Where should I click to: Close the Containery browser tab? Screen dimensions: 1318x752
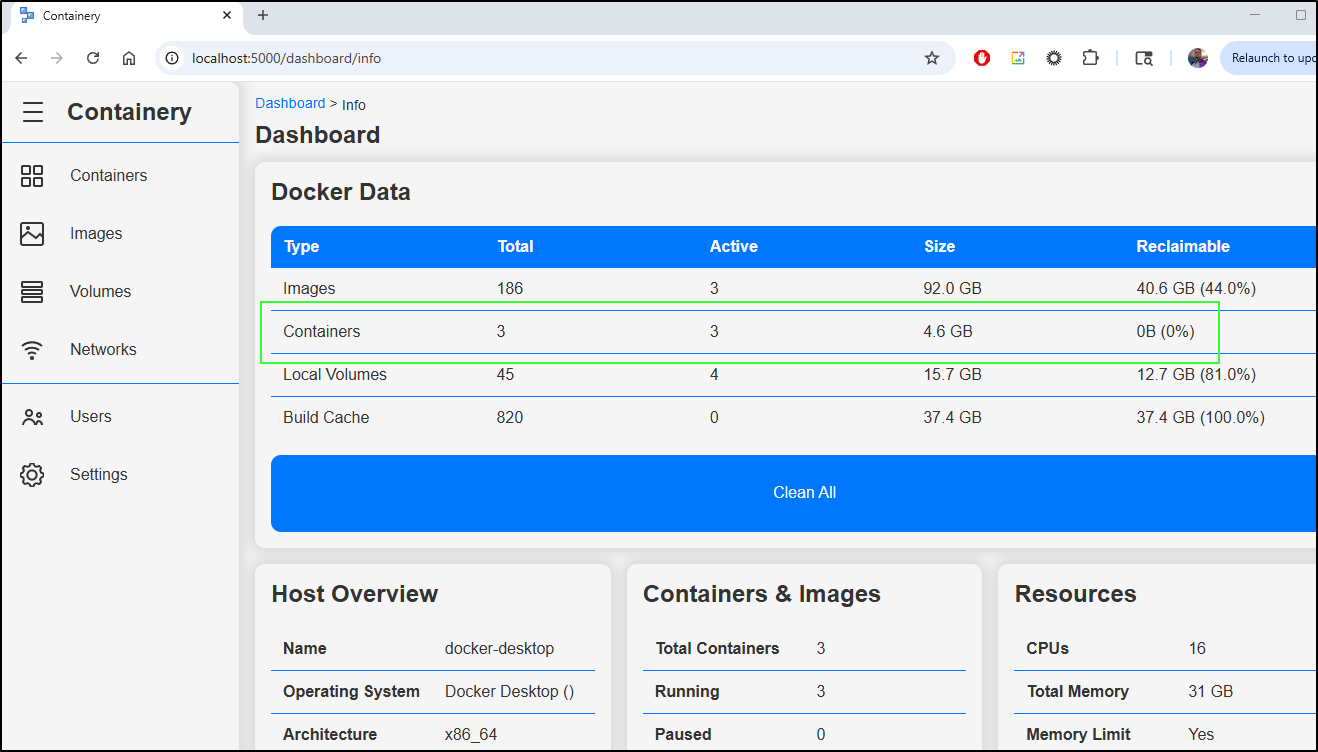click(x=227, y=16)
